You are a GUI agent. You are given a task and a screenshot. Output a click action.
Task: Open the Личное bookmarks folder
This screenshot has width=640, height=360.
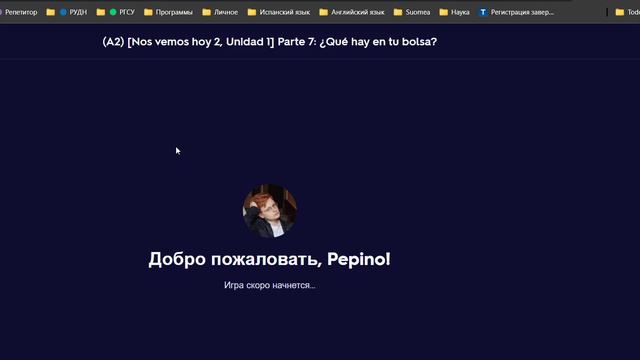(220, 12)
